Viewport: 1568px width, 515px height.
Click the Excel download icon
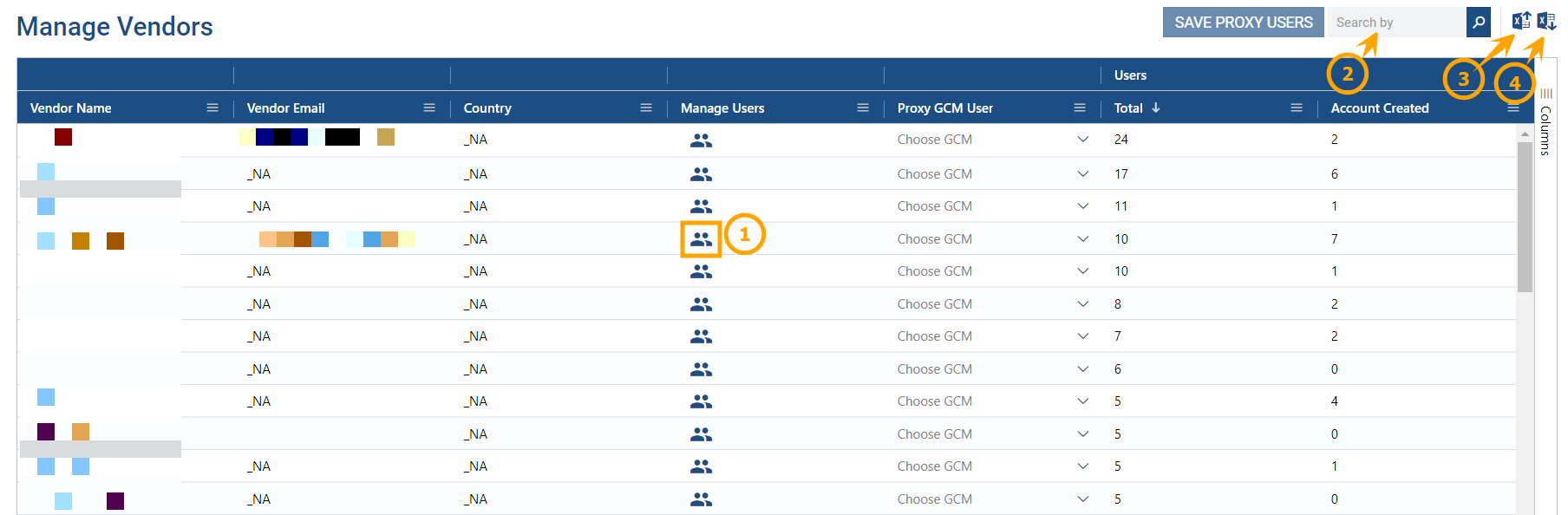pos(1546,22)
